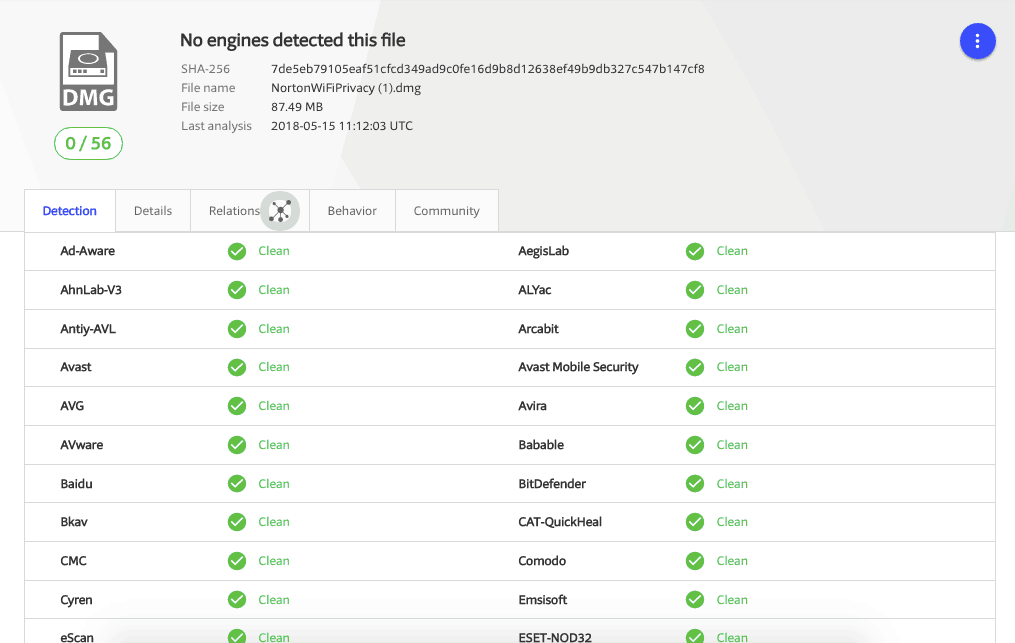Click the ALYac engine name
The image size is (1015, 643).
point(535,290)
